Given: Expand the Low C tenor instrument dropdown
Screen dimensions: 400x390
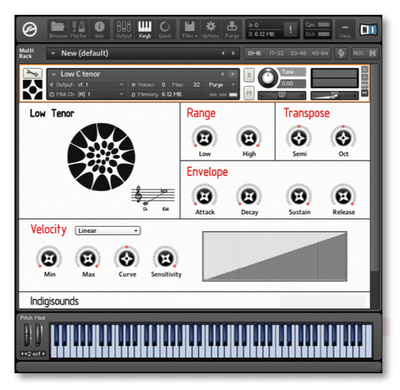Looking at the screenshot, I should pos(54,74).
